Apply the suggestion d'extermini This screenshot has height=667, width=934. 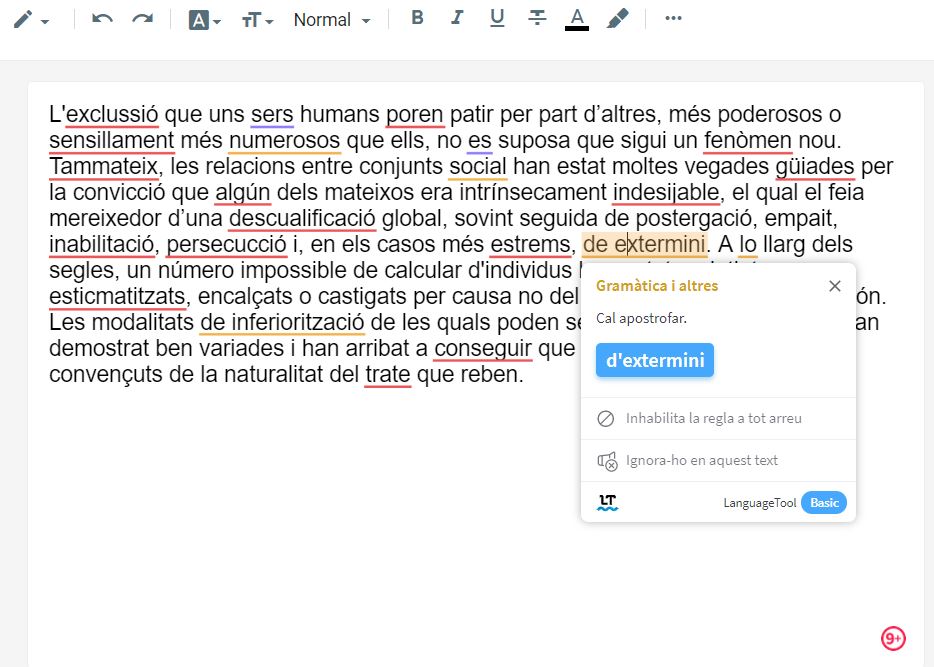tap(654, 360)
